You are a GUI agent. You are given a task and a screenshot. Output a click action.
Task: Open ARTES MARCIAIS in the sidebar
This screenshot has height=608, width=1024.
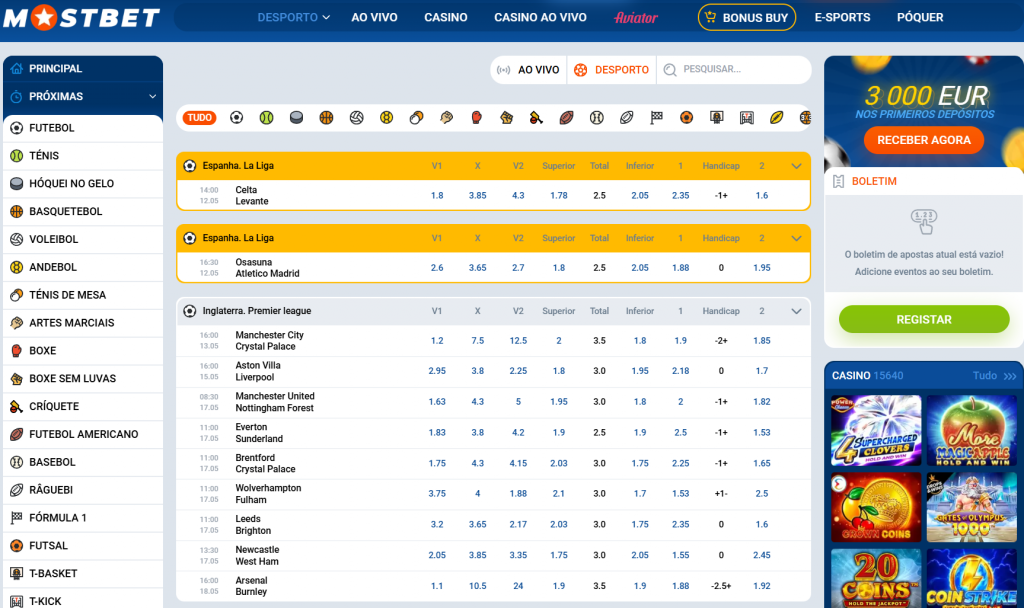[83, 323]
